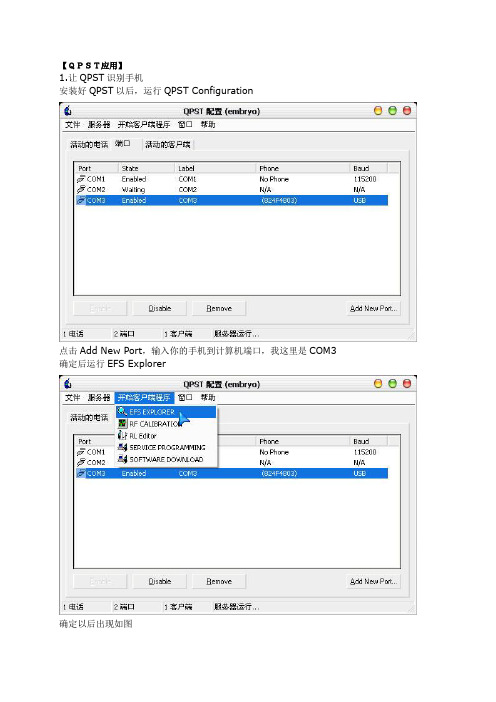Sort by Phone column header in upper window
496x702 pixels.
point(303,168)
